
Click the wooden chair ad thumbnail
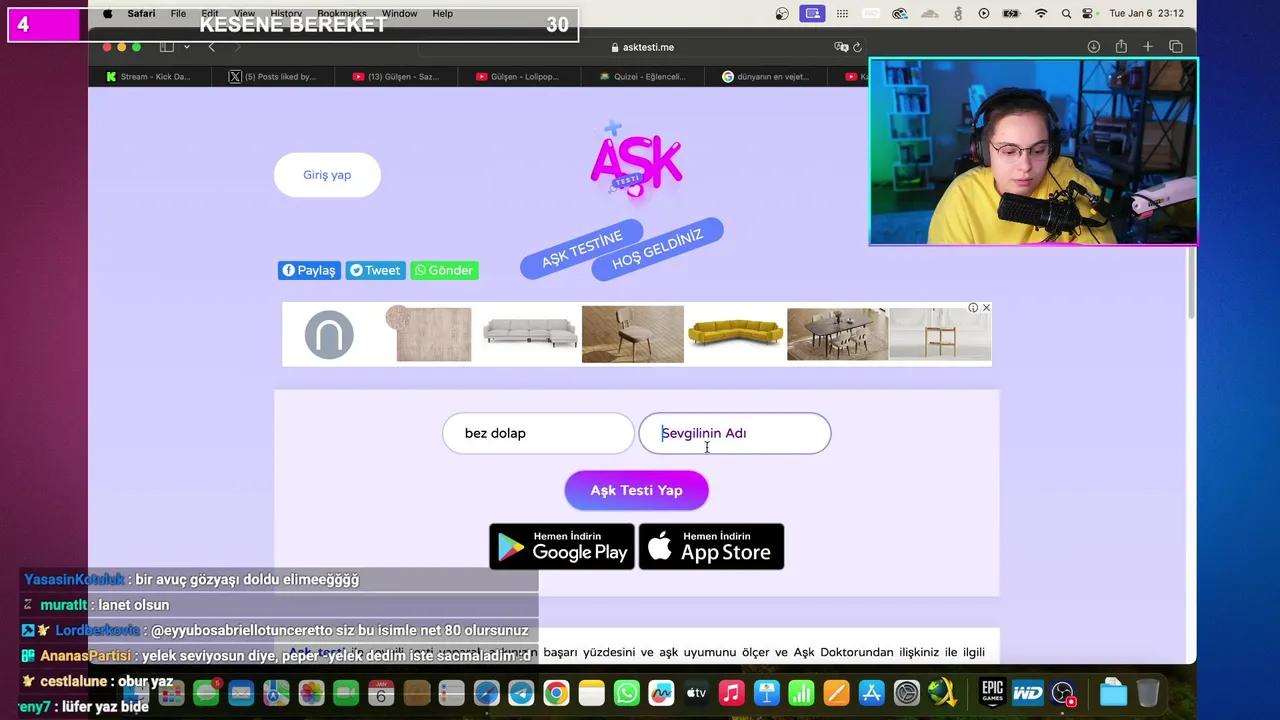633,334
